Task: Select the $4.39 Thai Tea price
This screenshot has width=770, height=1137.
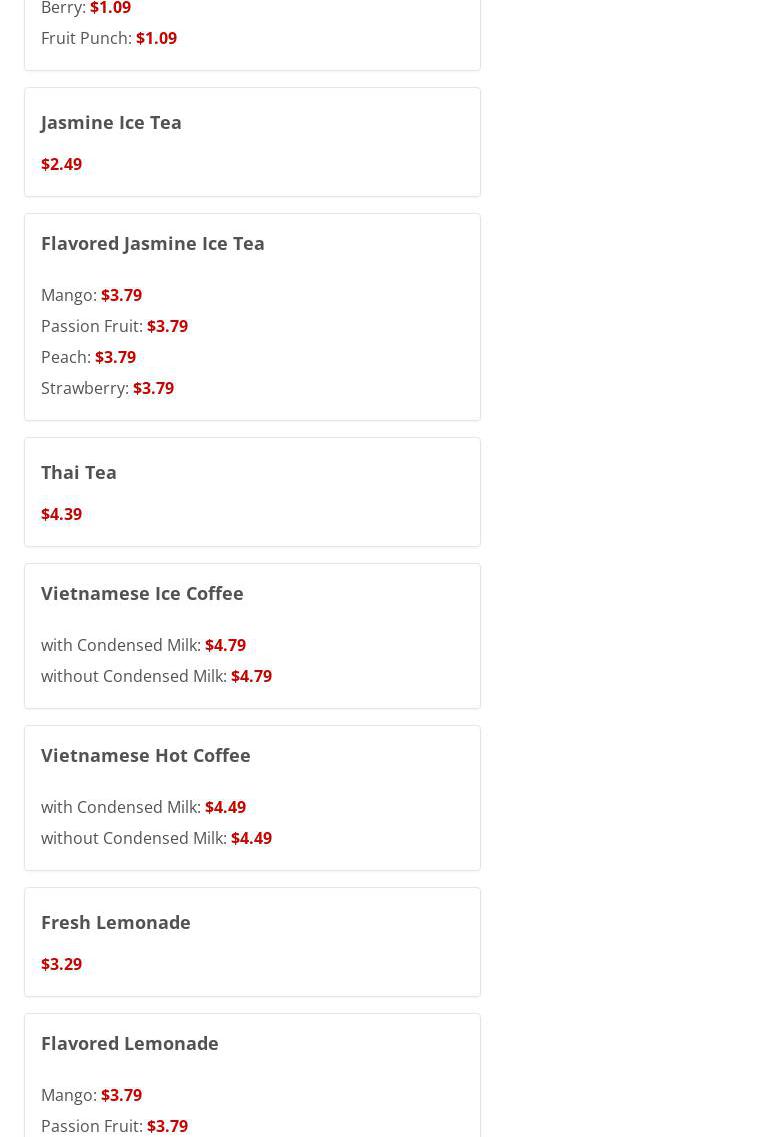Action: point(61,514)
